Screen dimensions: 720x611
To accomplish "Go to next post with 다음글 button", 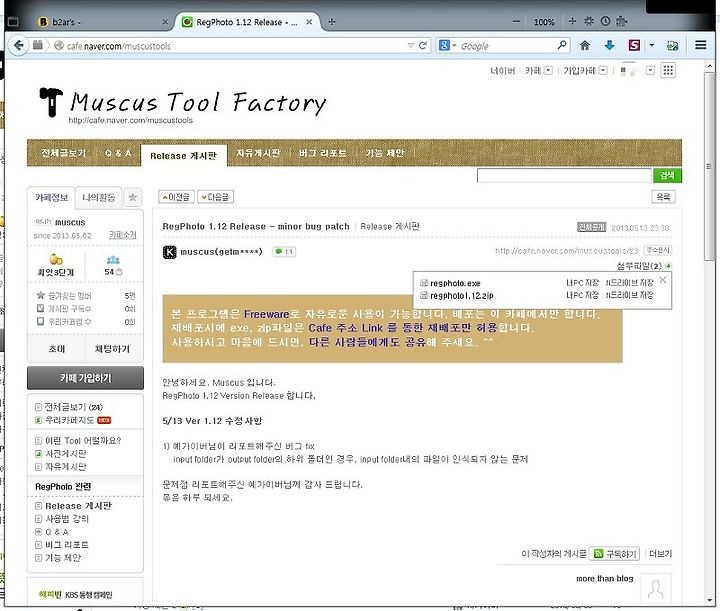I will (215, 197).
